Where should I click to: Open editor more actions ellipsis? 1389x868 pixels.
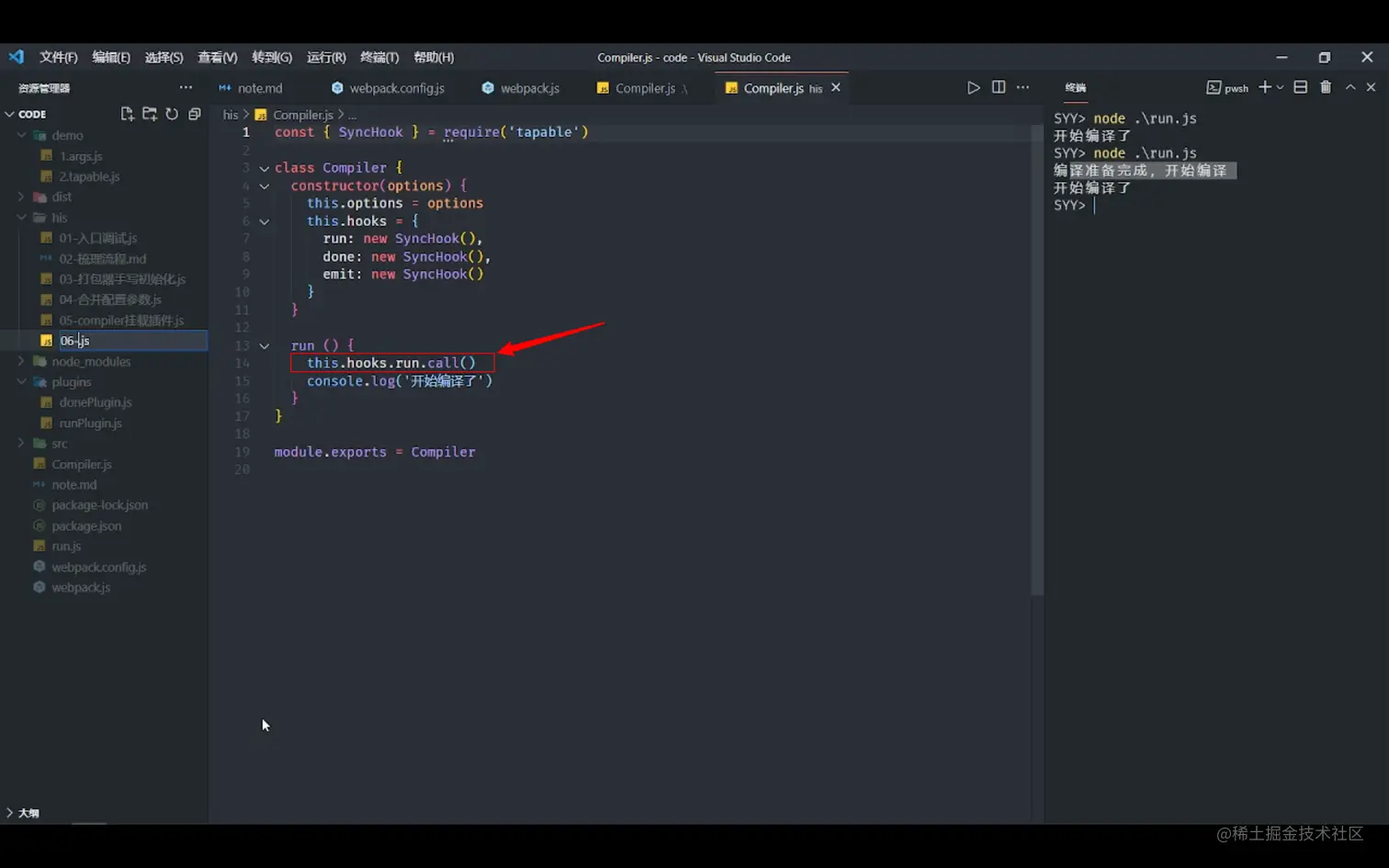click(x=1022, y=87)
